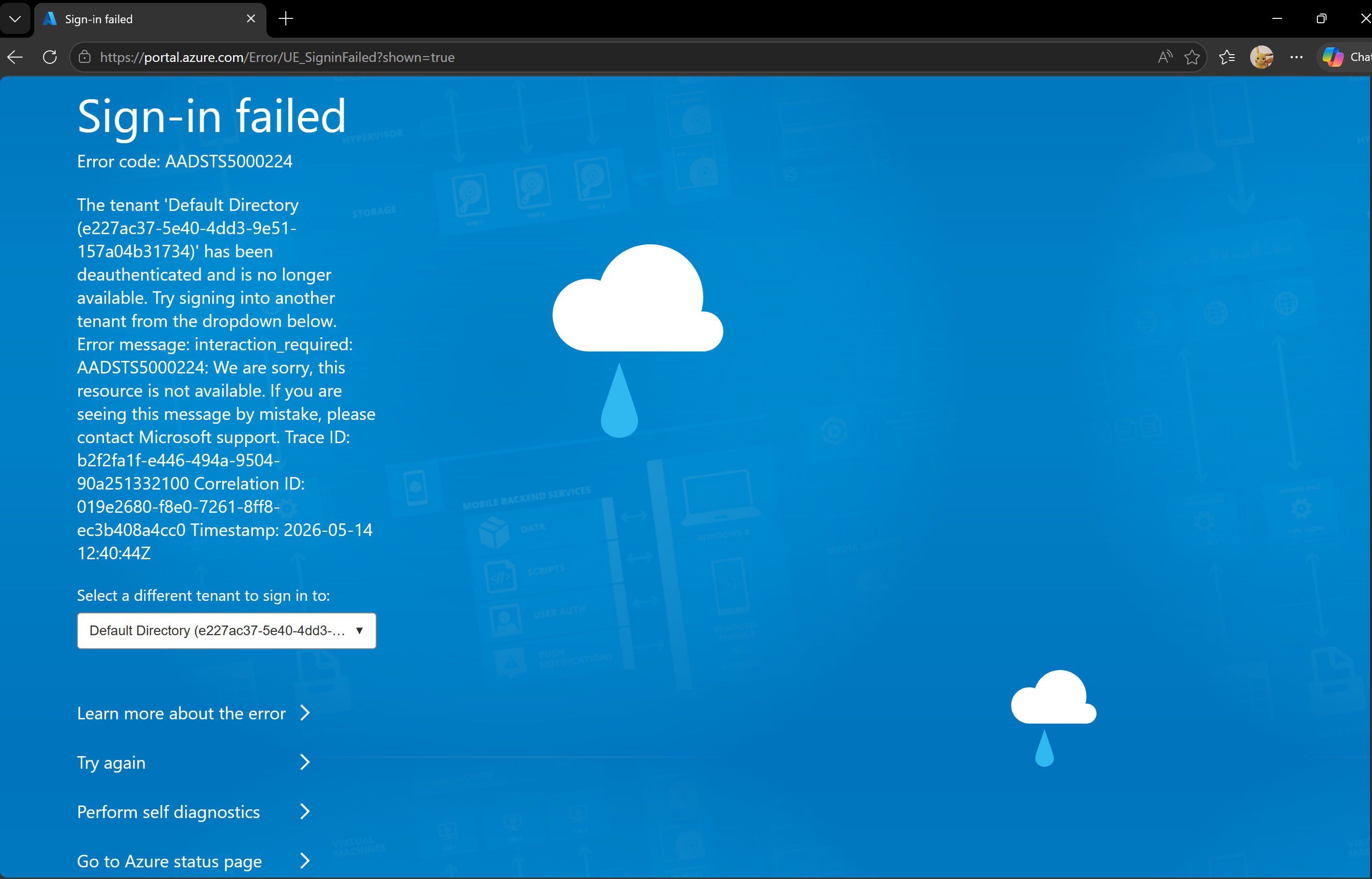Refresh the current page

click(50, 57)
